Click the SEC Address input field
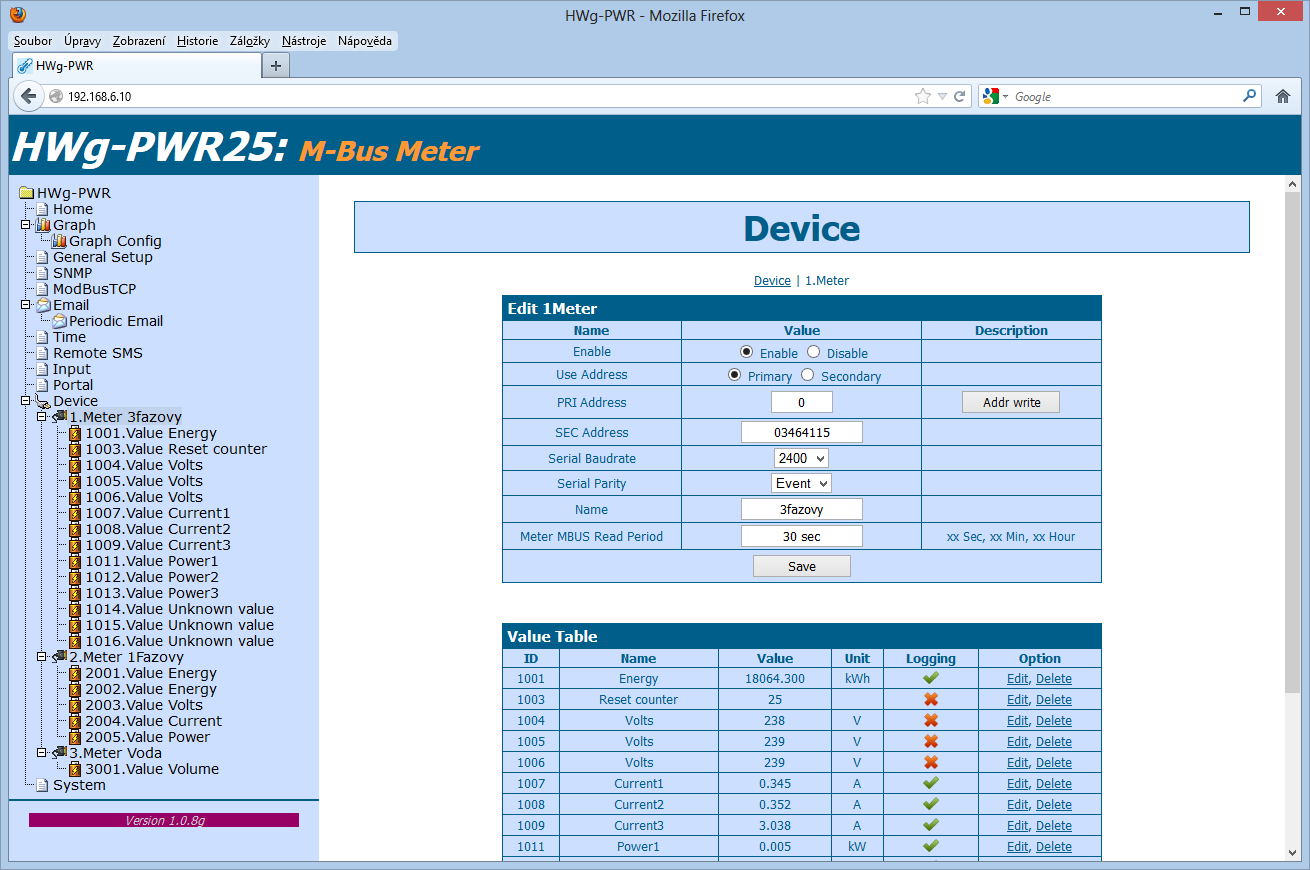The width and height of the screenshot is (1310, 870). click(802, 432)
